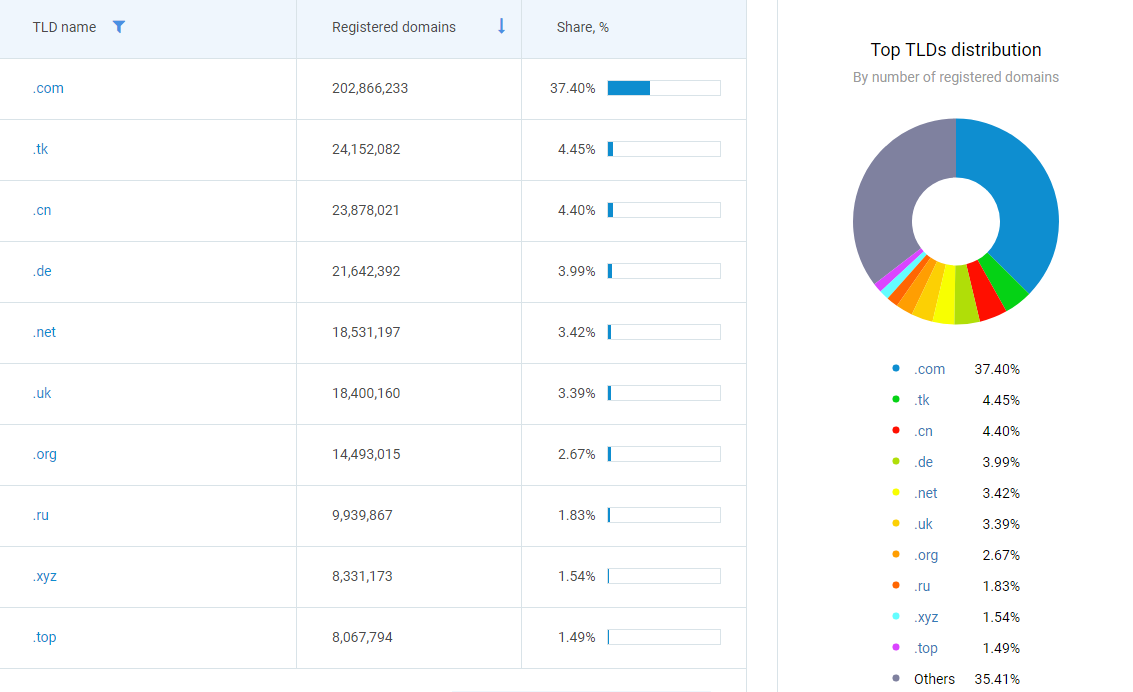Screen dimensions: 1133x692
Task: Click the .org legend label
Action: [x=926, y=555]
